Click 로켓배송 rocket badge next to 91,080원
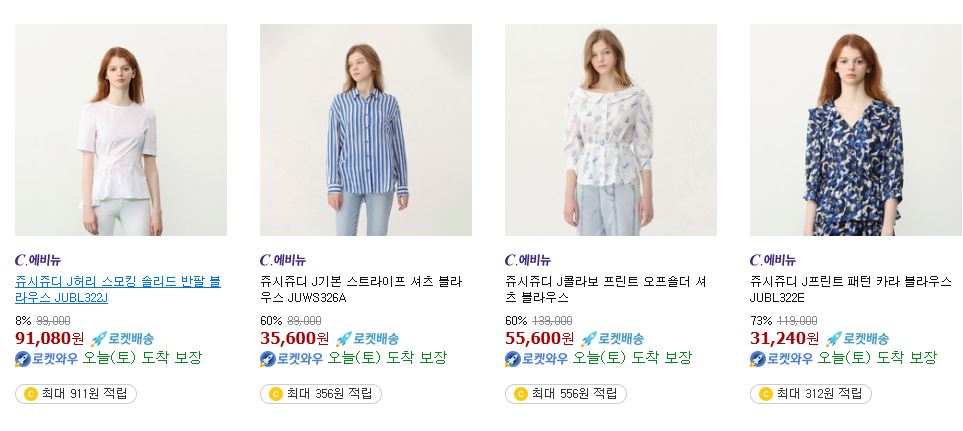 (x=122, y=338)
